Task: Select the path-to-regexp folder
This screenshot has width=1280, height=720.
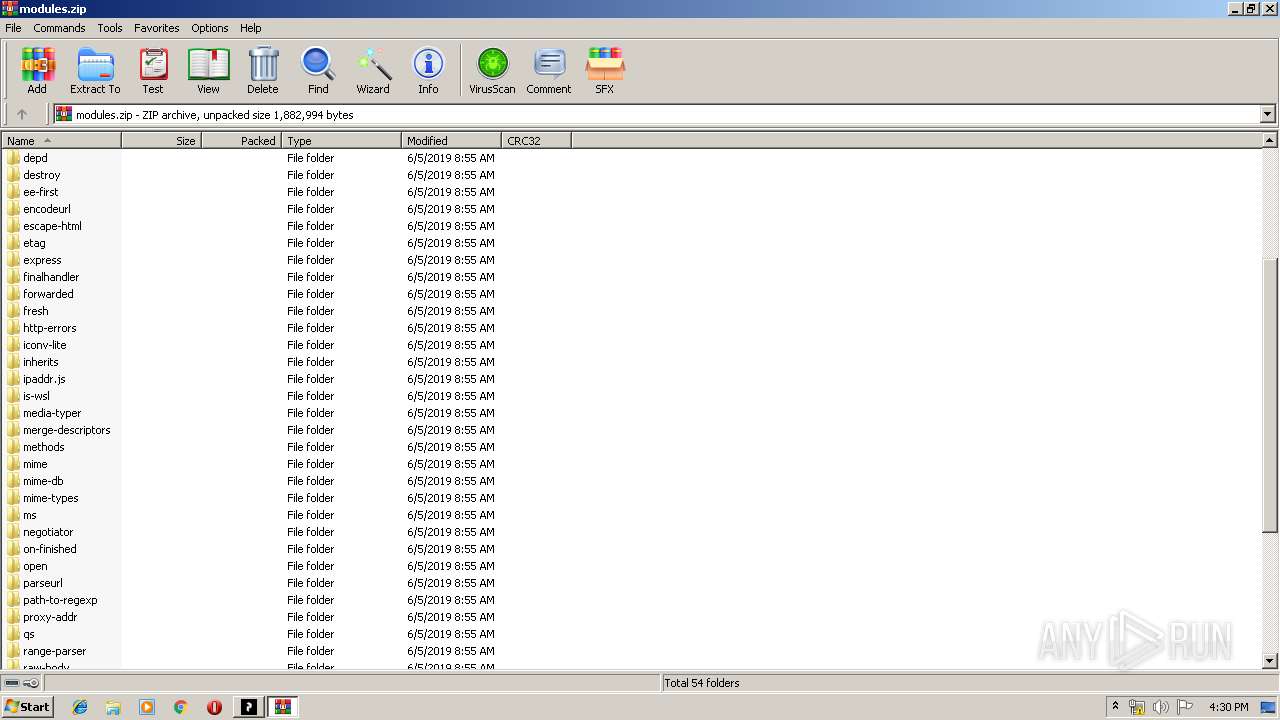Action: pyautogui.click(x=60, y=600)
